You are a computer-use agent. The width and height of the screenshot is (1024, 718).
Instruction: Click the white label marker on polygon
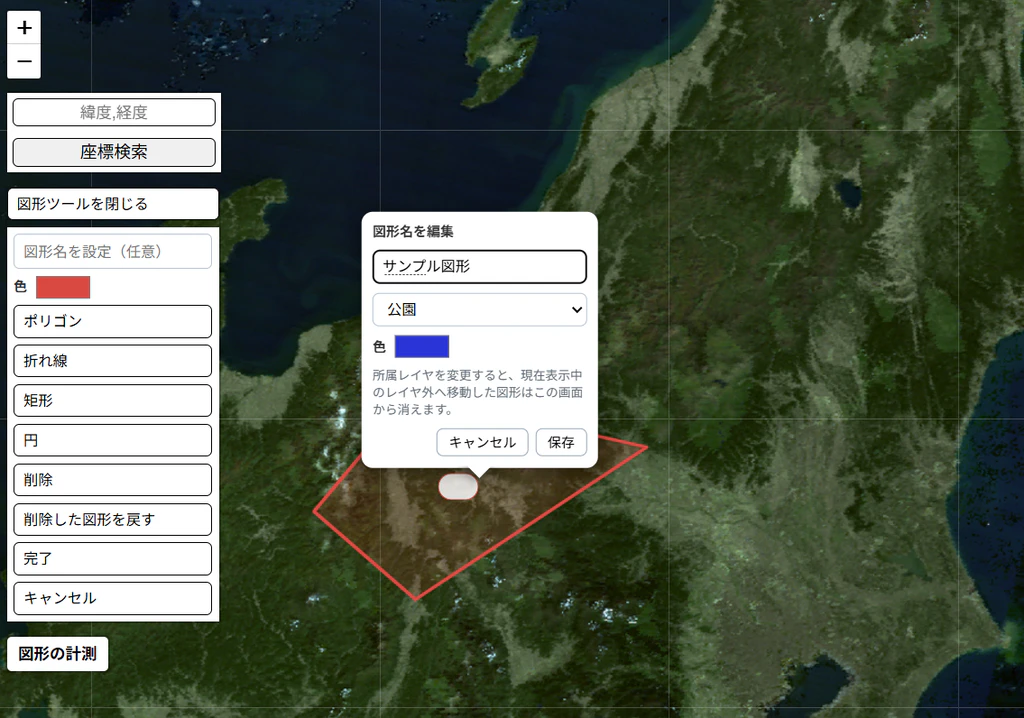tap(458, 487)
